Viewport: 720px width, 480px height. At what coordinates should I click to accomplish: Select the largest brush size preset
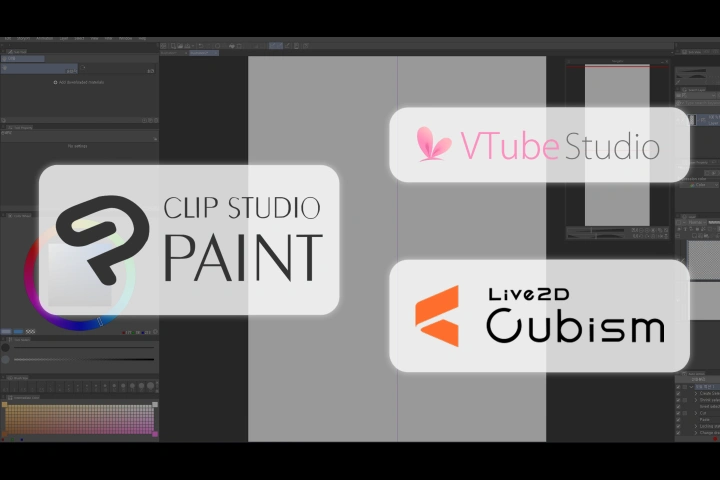pos(151,386)
